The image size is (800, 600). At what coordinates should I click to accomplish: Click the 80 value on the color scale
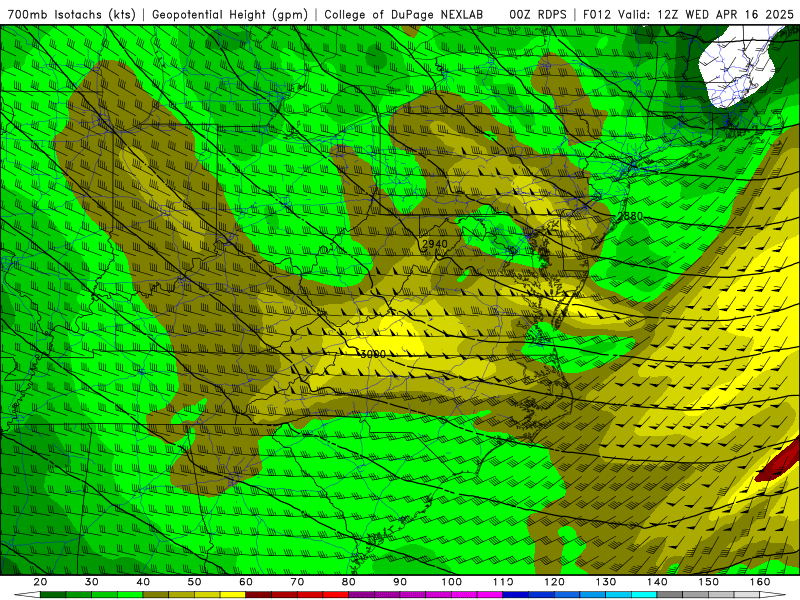click(348, 582)
